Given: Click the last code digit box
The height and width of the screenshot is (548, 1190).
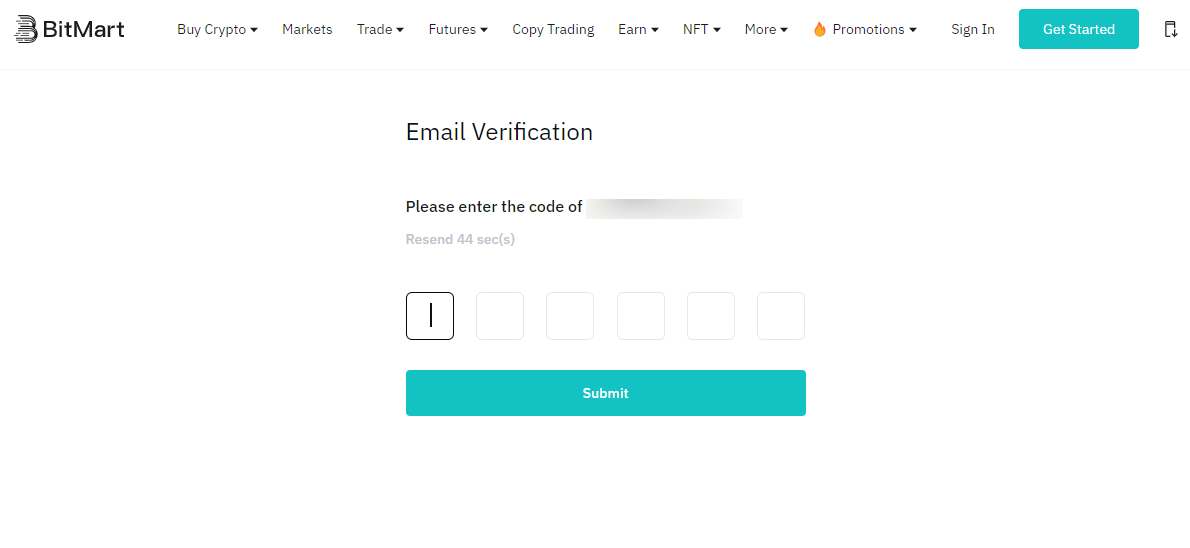Looking at the screenshot, I should pyautogui.click(x=780, y=316).
